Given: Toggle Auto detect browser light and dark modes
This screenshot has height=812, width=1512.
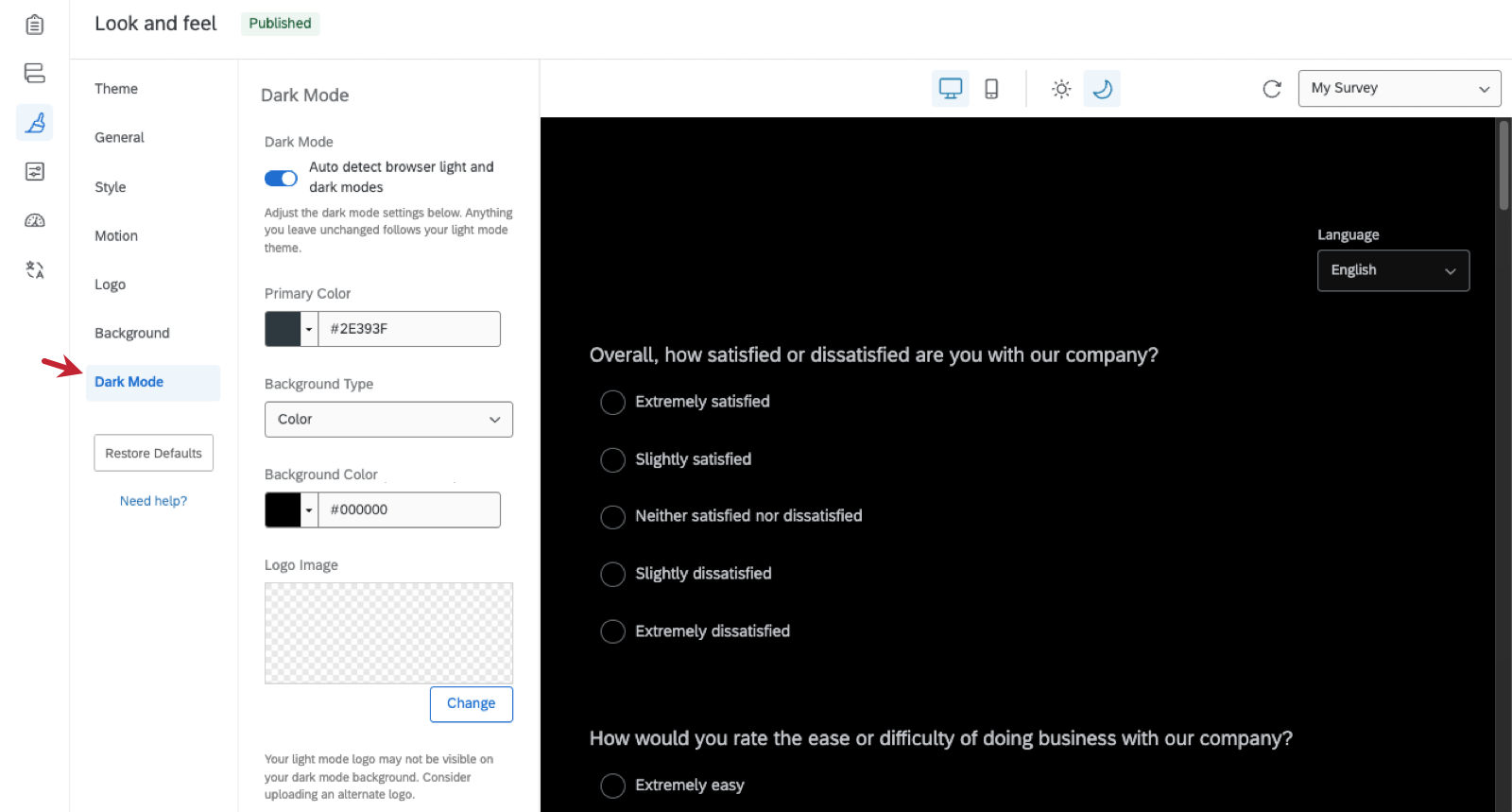Looking at the screenshot, I should (281, 179).
